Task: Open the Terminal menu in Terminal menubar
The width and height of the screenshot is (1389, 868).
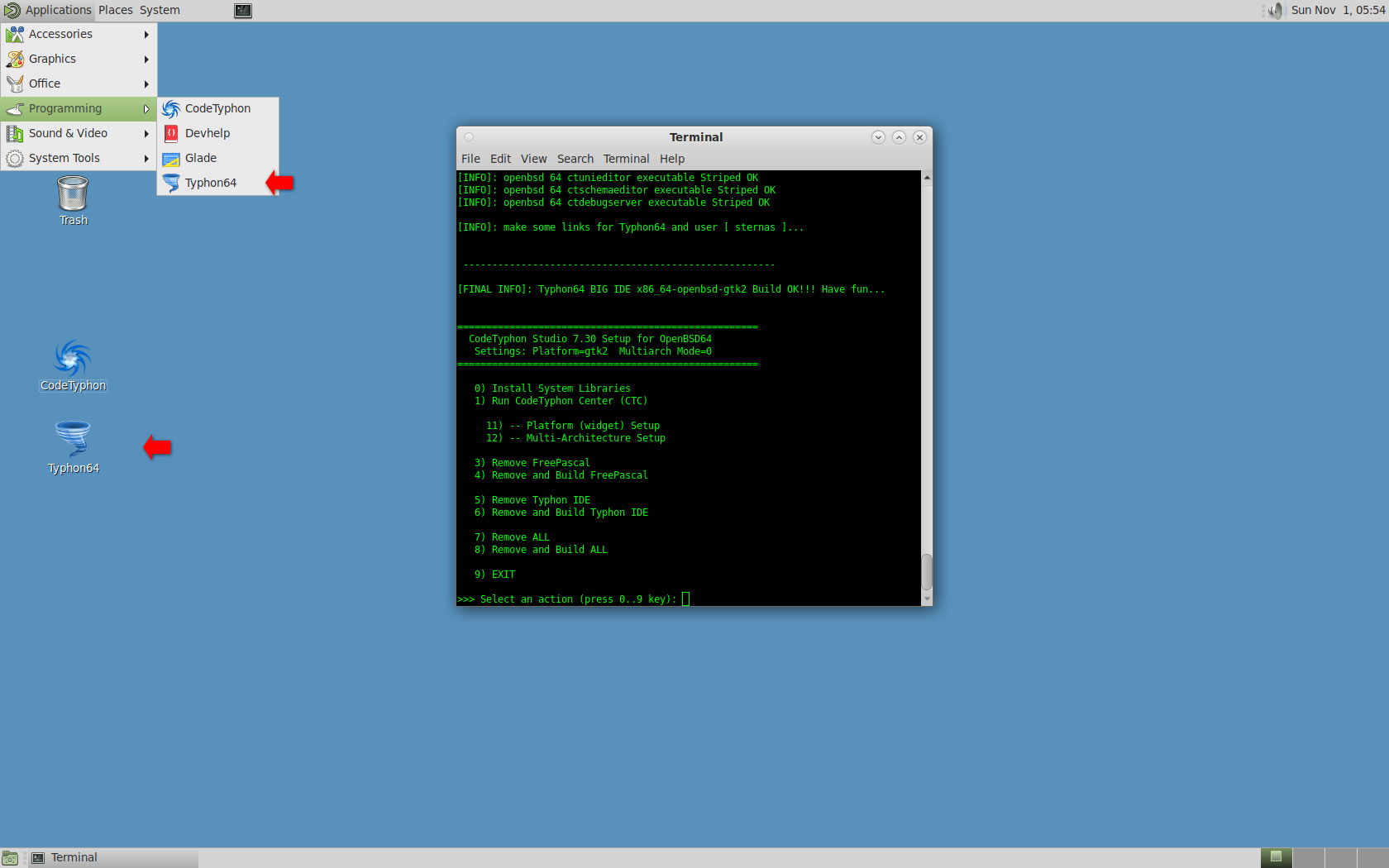Action: click(626, 159)
